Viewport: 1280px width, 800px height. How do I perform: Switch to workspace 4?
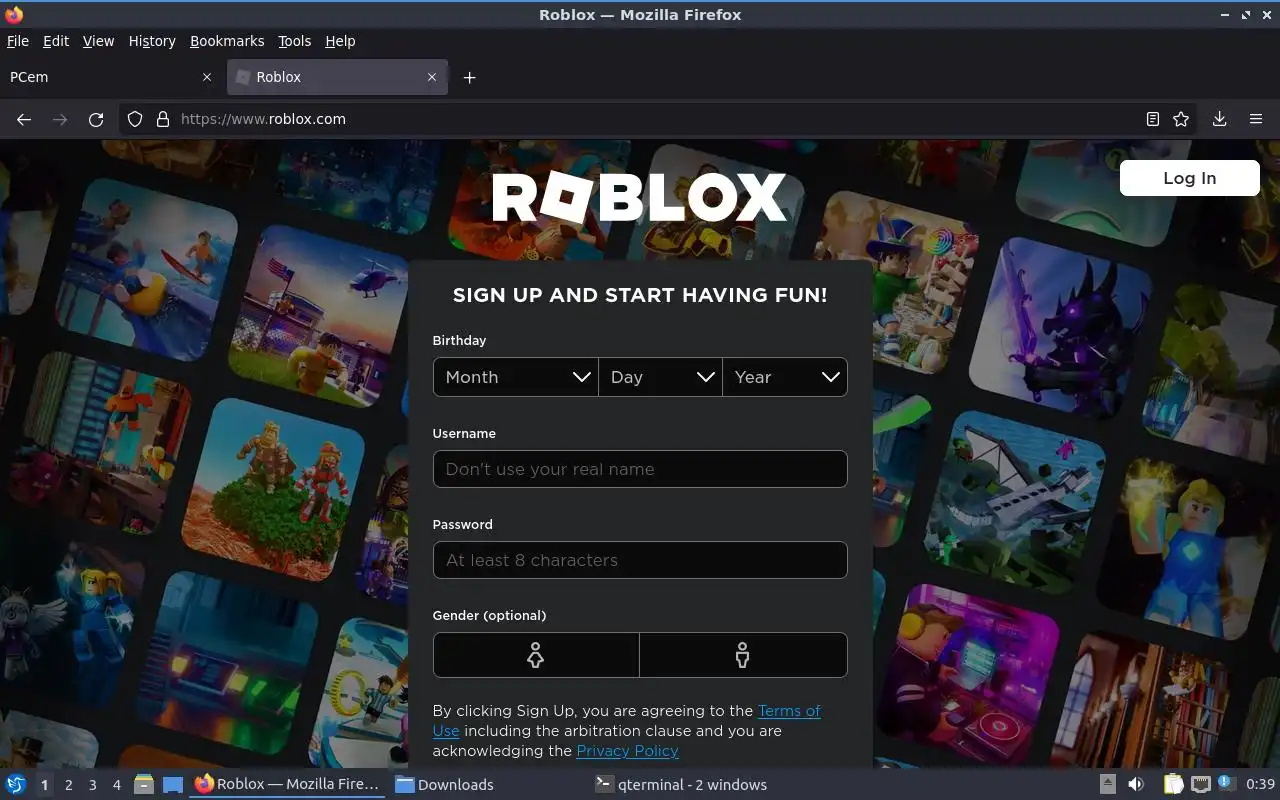[x=117, y=785]
